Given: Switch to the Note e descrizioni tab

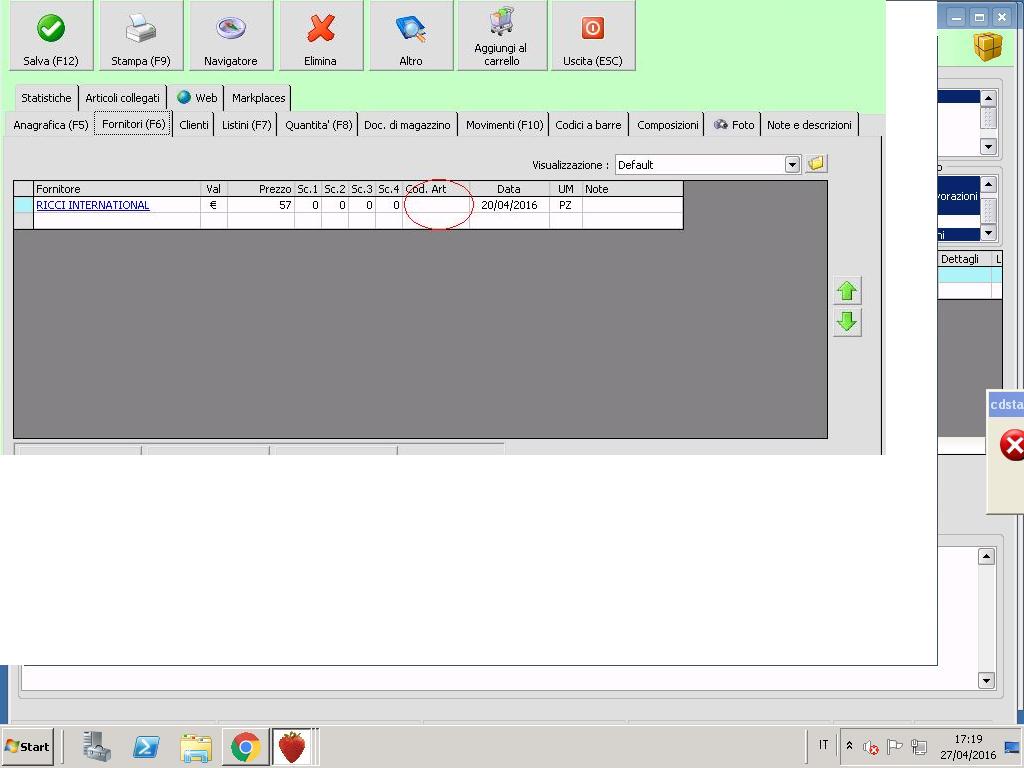Looking at the screenshot, I should click(x=809, y=125).
